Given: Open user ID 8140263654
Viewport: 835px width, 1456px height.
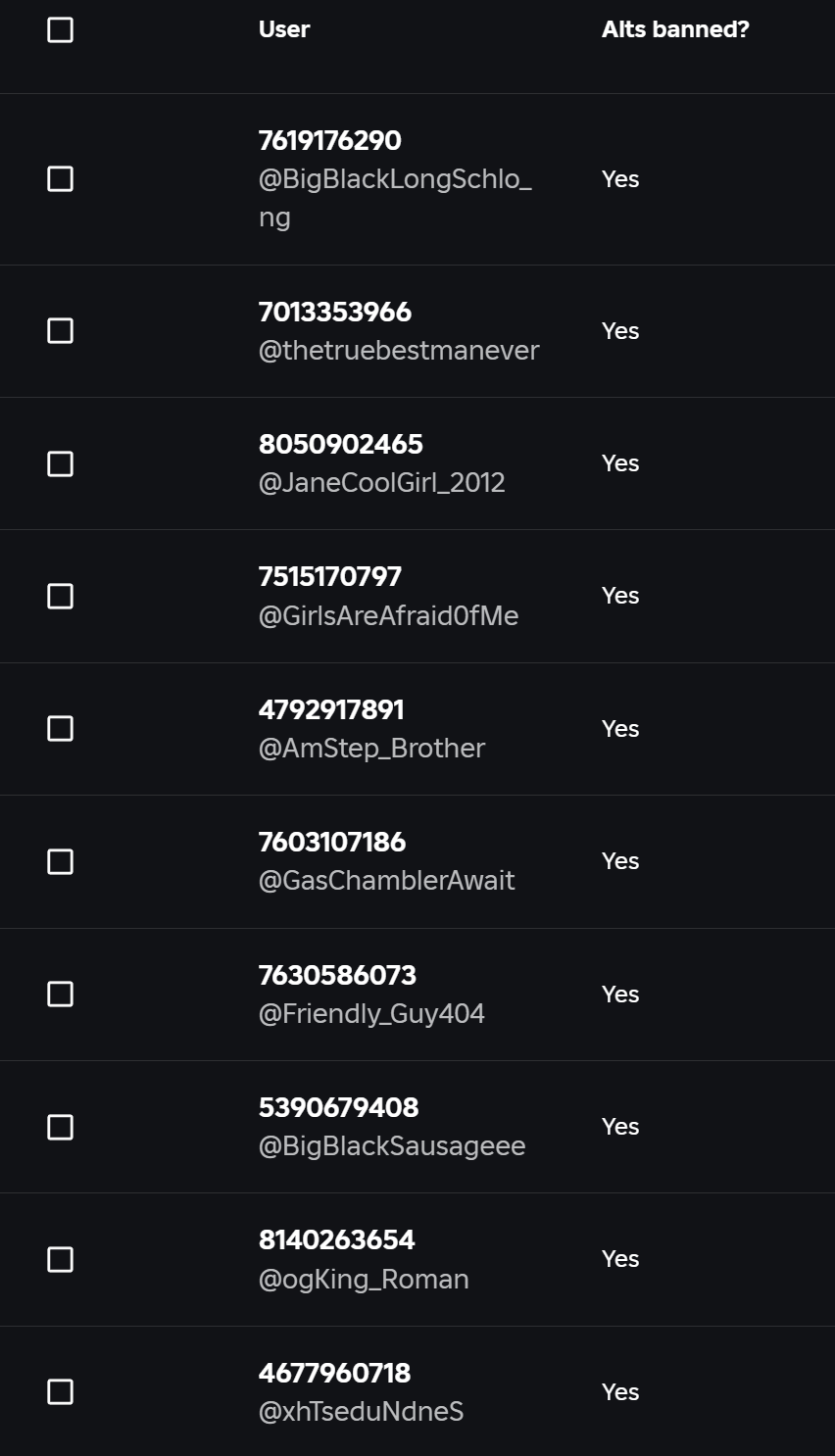Looking at the screenshot, I should click(x=336, y=1240).
